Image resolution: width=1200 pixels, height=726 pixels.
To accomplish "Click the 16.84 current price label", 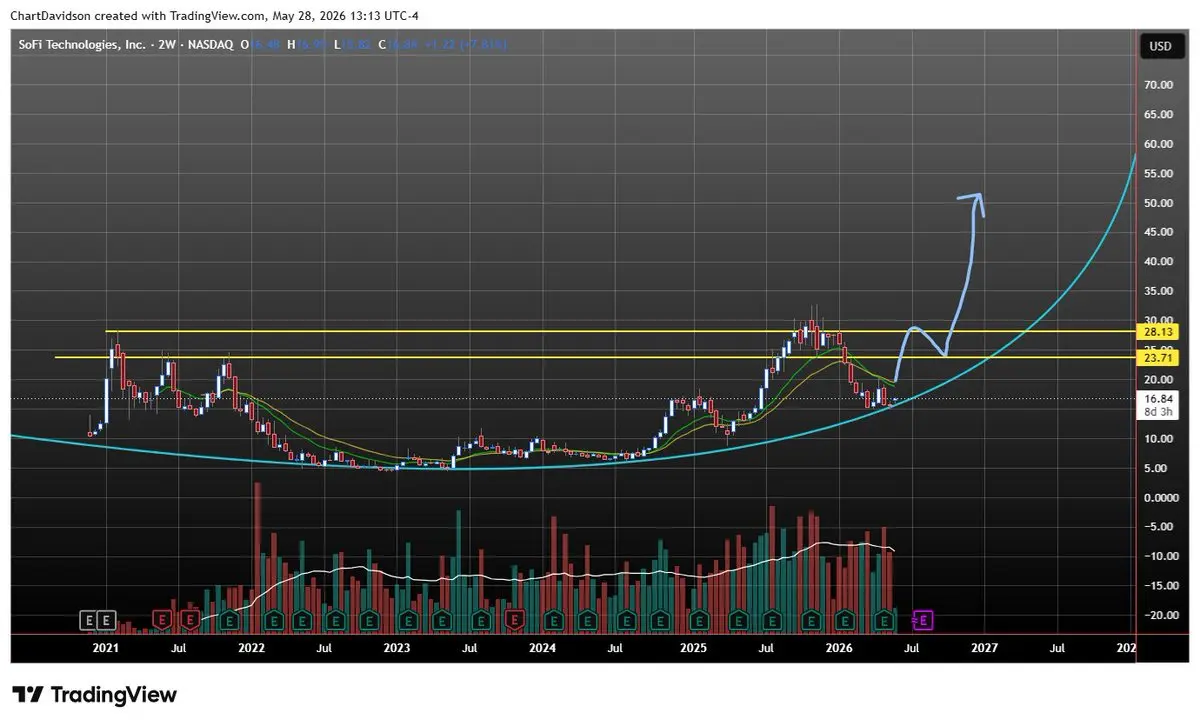I will (x=1160, y=398).
